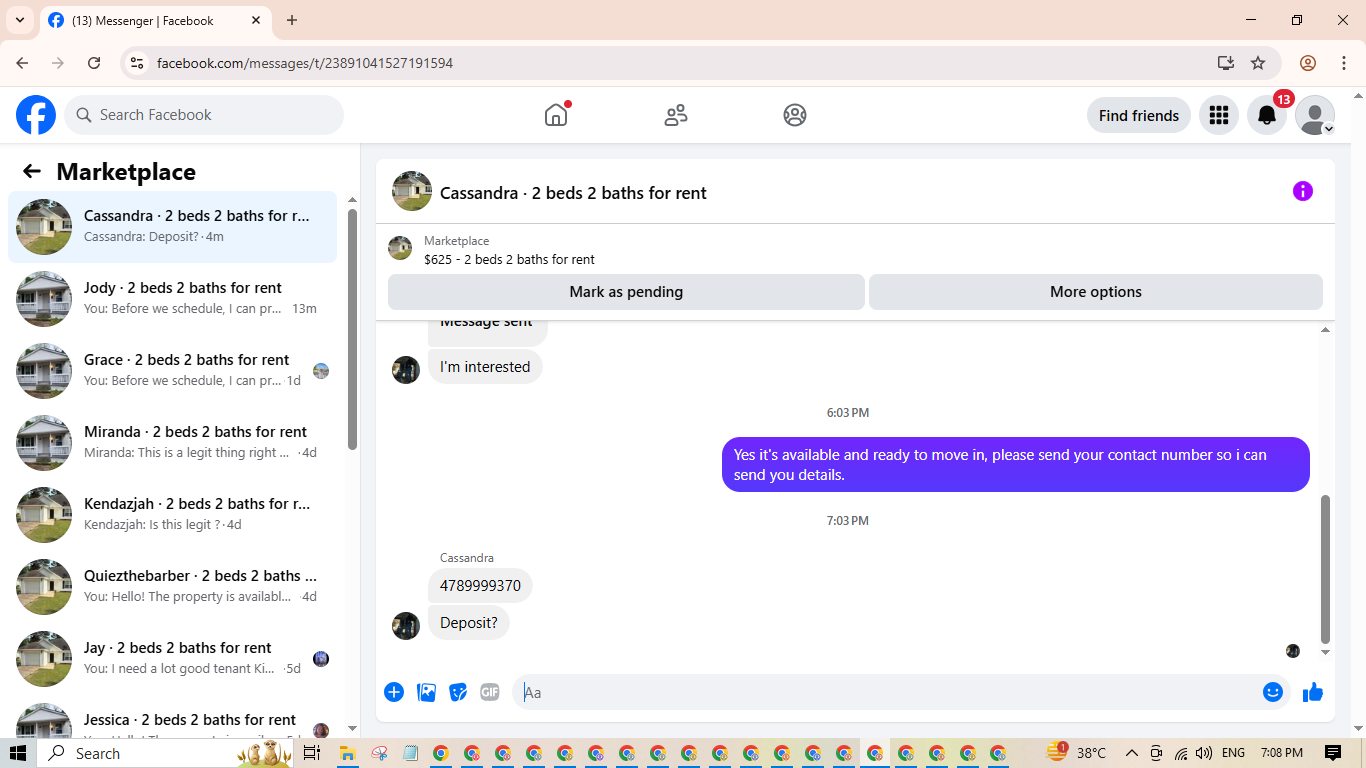Open File Explorer from taskbar

(x=348, y=753)
